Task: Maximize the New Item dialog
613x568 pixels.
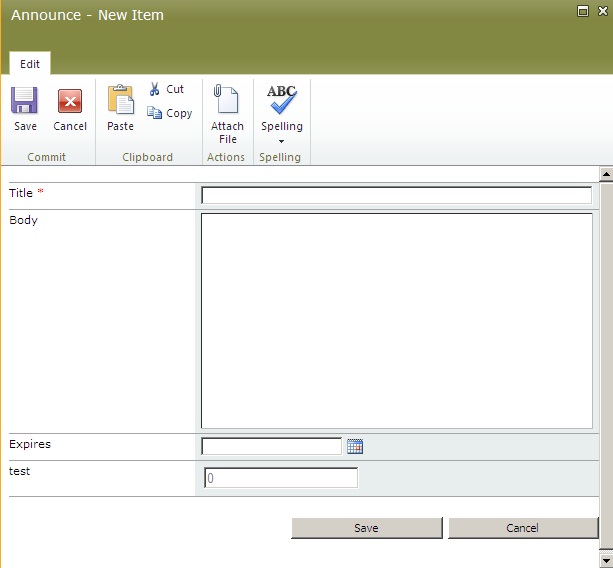Action: click(x=583, y=11)
